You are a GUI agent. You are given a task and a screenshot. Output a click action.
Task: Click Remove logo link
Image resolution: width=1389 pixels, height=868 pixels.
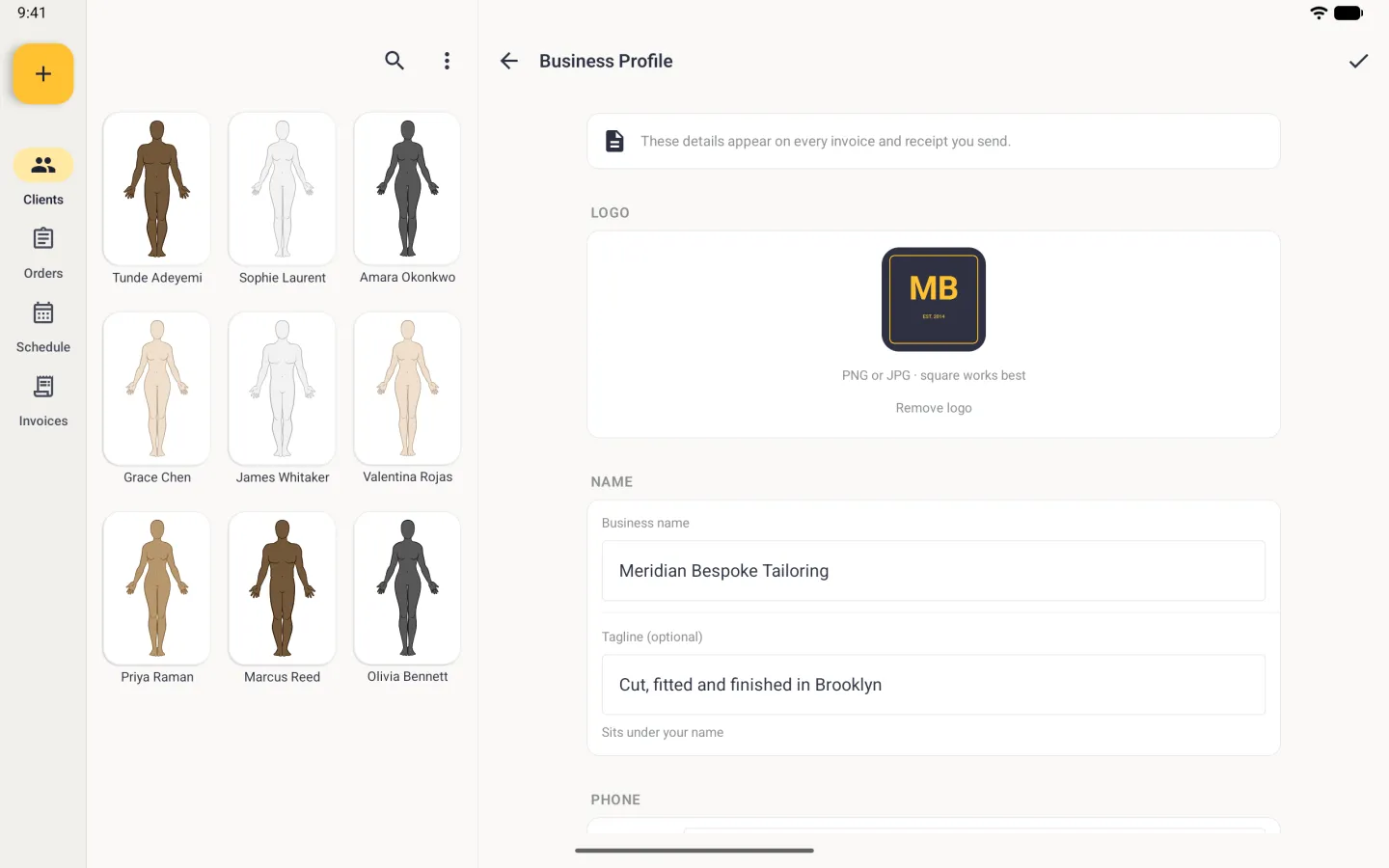coord(934,408)
